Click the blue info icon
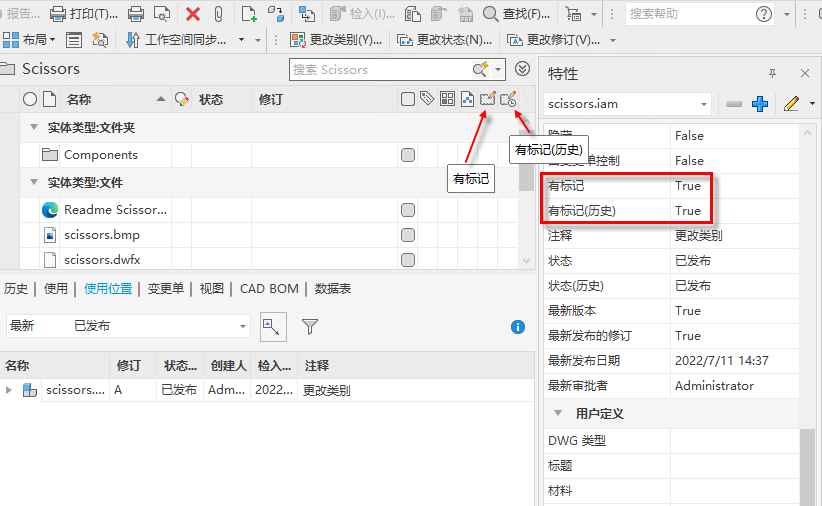The image size is (822, 506). [x=518, y=327]
